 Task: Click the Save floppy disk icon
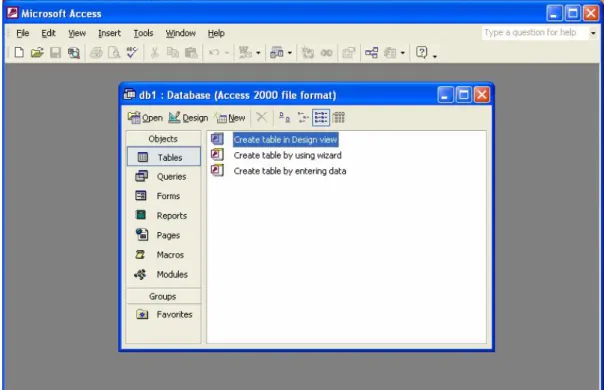[x=55, y=52]
